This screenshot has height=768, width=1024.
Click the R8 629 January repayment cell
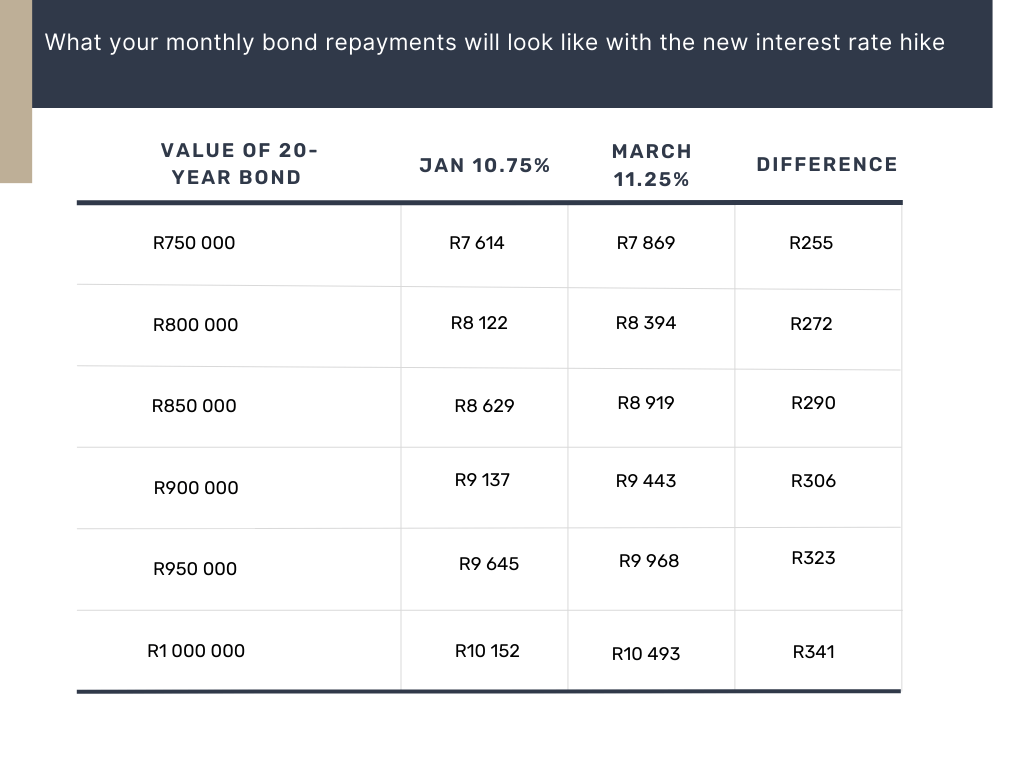pos(485,406)
